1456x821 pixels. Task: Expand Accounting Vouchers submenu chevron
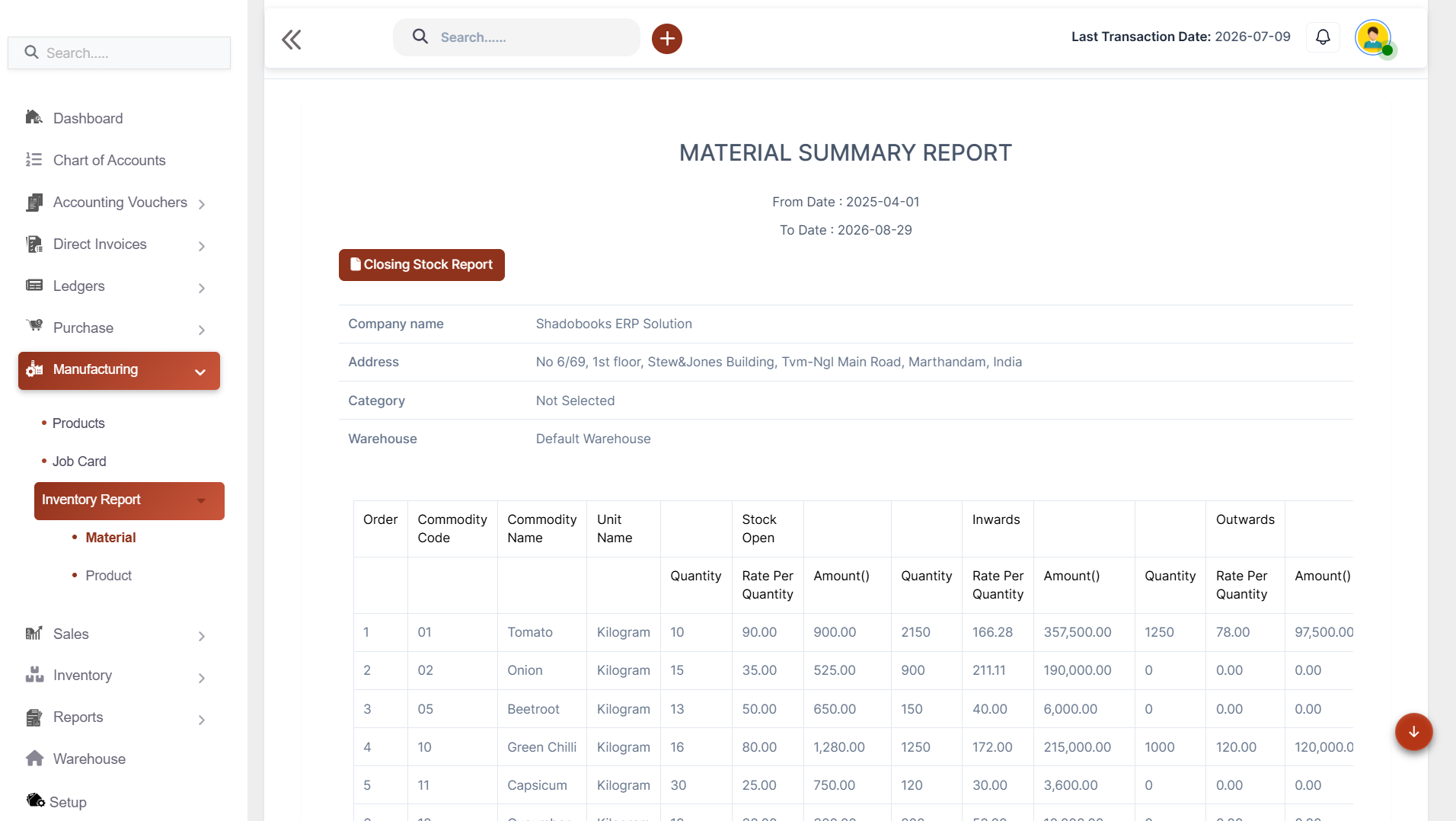pos(202,204)
